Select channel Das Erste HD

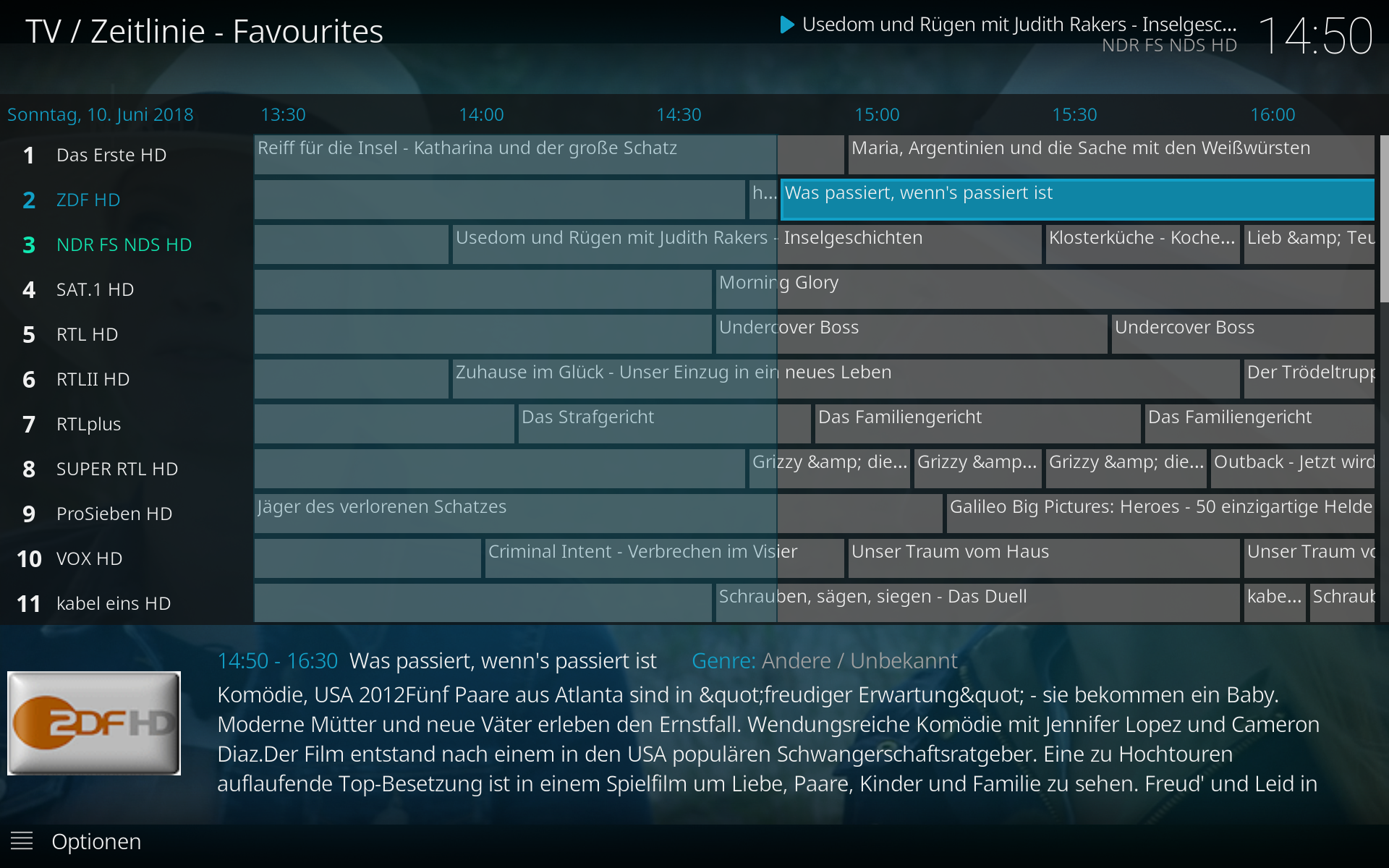point(111,155)
